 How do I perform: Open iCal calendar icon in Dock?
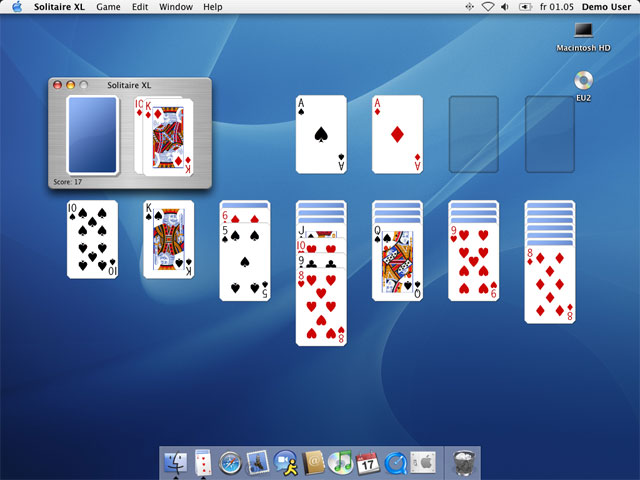point(368,463)
